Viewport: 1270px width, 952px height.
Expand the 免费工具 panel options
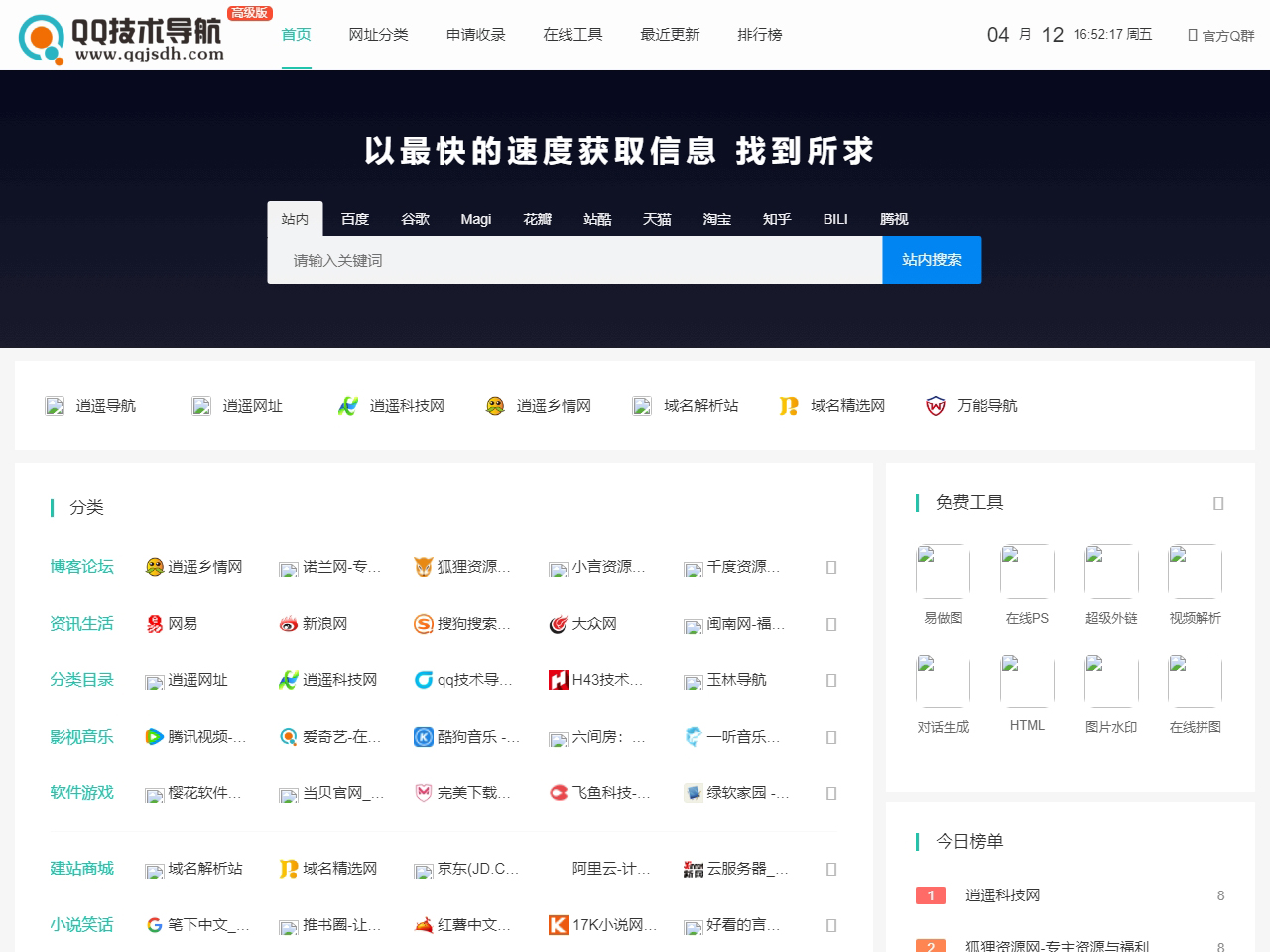click(x=1218, y=503)
